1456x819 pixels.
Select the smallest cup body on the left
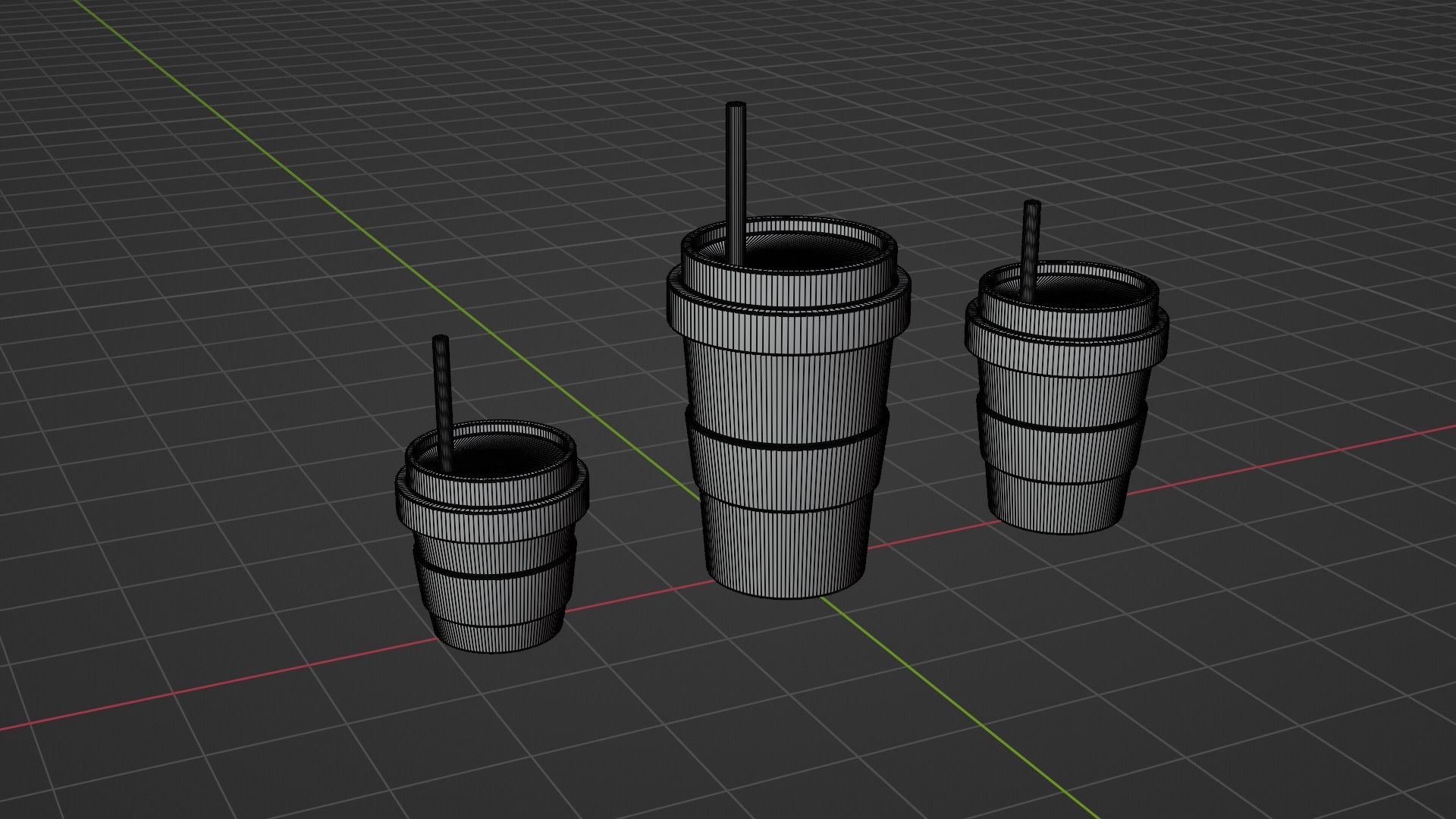[x=494, y=588]
